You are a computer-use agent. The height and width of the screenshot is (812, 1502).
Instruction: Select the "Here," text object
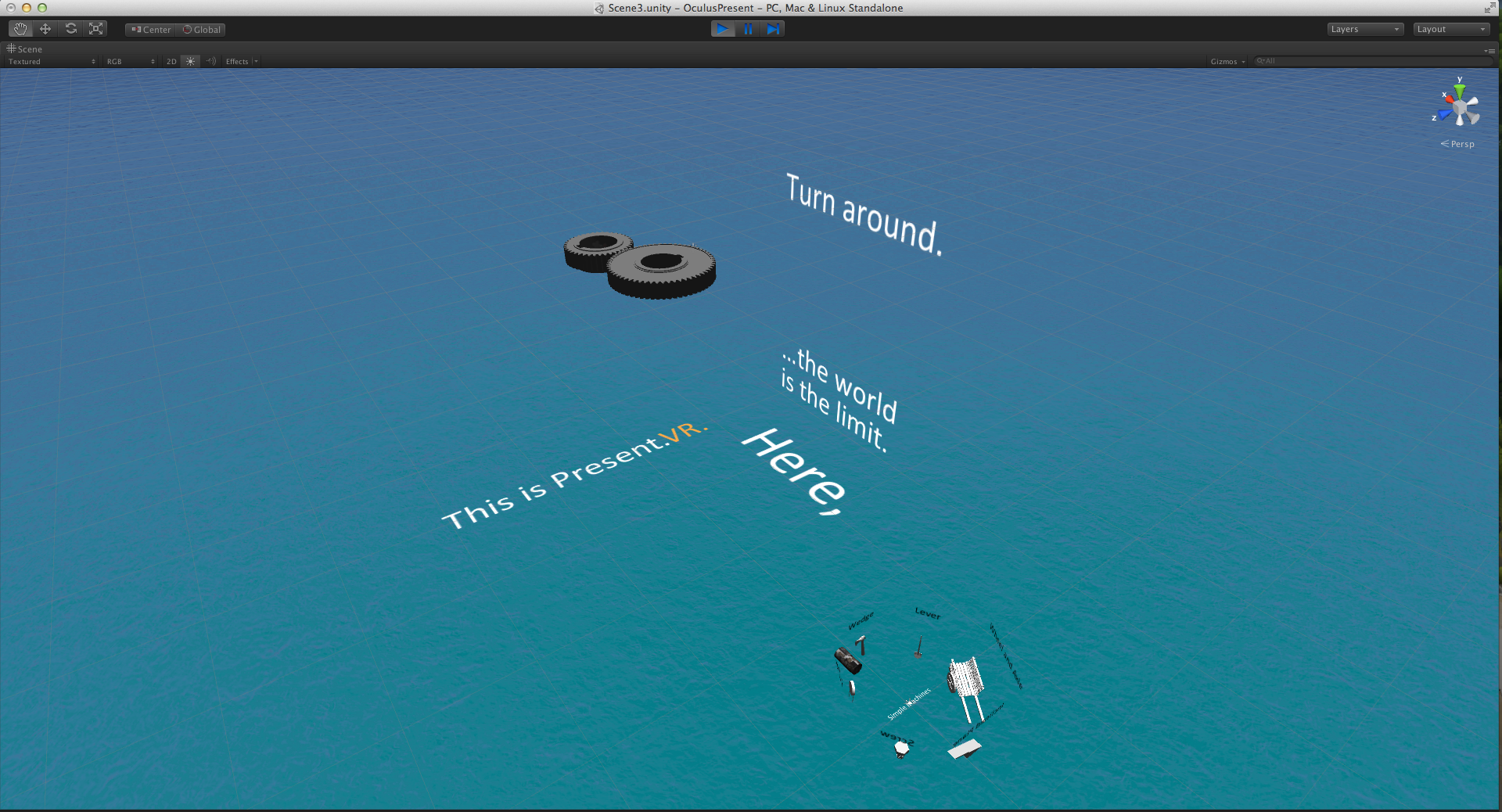pyautogui.click(x=794, y=472)
